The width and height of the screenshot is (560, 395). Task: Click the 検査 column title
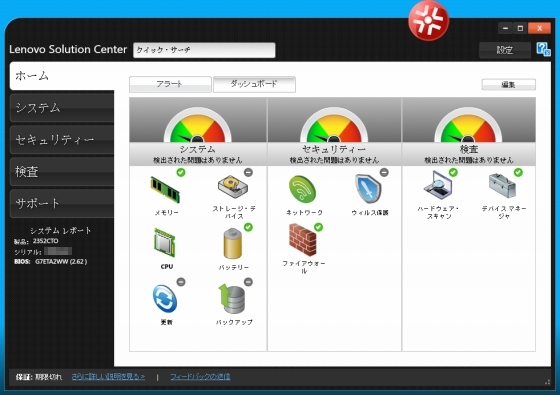(469, 149)
